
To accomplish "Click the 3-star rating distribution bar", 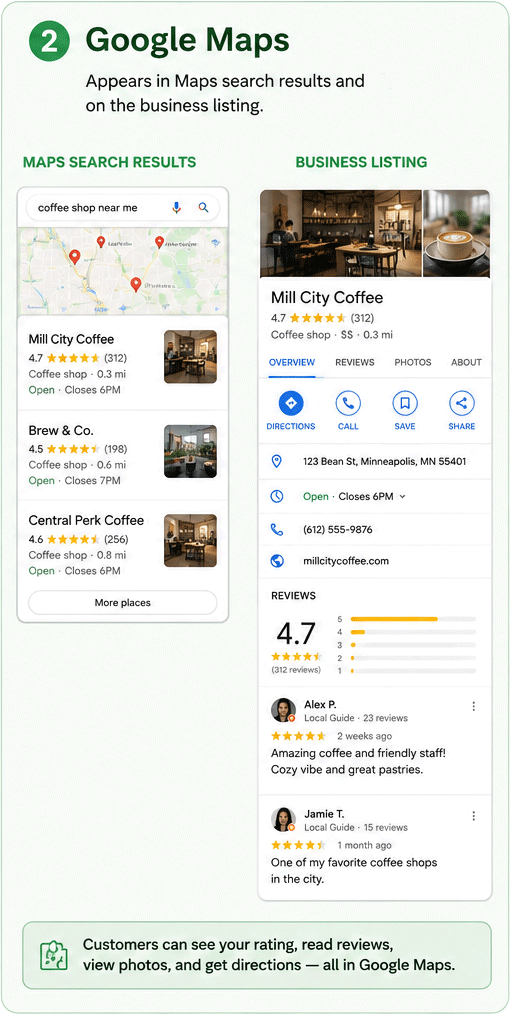I will (x=413, y=645).
